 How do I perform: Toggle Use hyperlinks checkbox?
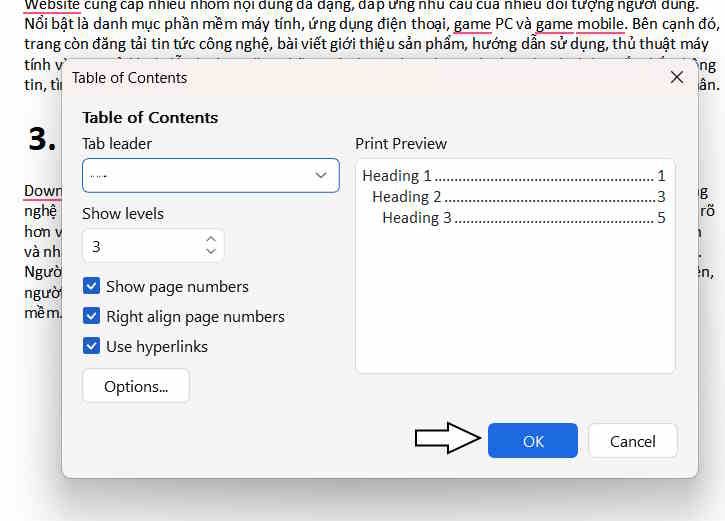(x=91, y=346)
